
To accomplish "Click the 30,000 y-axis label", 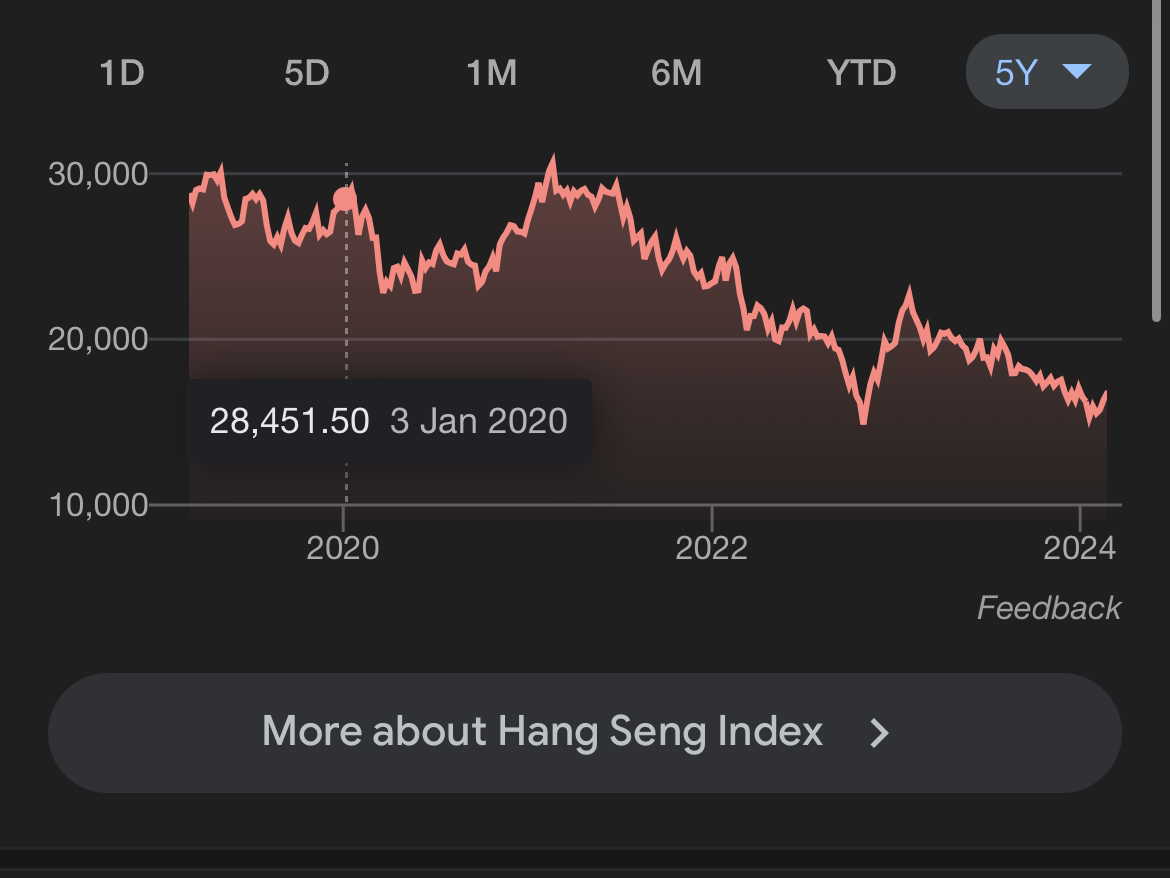I will [98, 175].
